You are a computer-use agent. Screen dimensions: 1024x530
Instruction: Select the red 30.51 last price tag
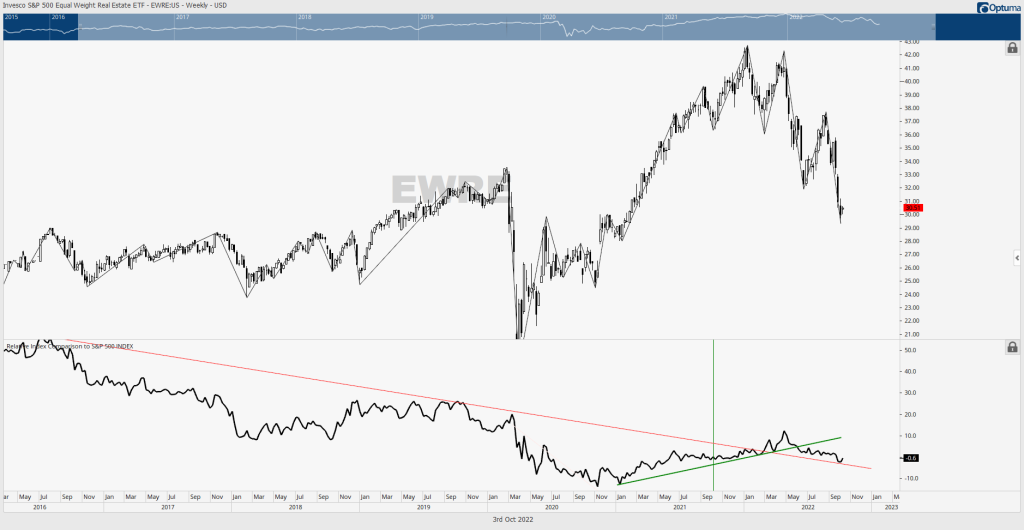pos(912,208)
